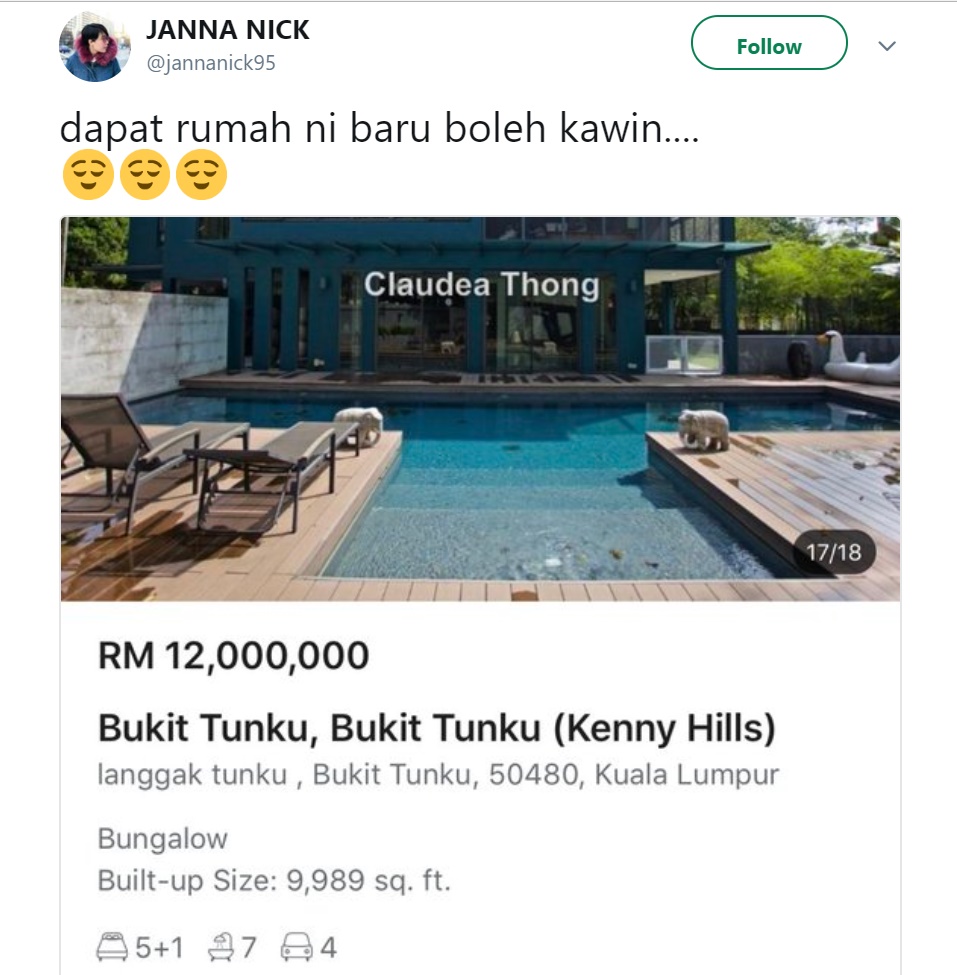Viewport: 957px width, 975px height.
Task: Click the Follow button
Action: [x=769, y=43]
